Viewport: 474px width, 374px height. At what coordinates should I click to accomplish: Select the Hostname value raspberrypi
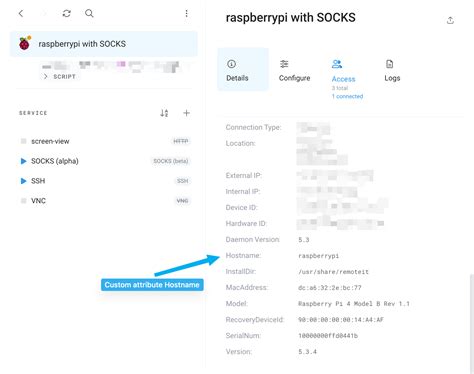(318, 256)
